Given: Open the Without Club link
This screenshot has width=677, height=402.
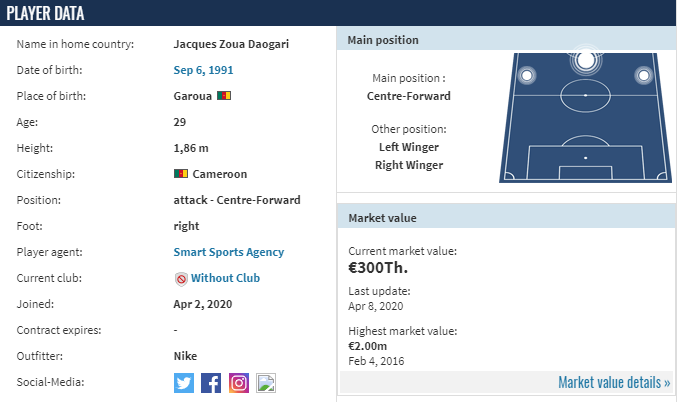Looking at the screenshot, I should (x=225, y=278).
